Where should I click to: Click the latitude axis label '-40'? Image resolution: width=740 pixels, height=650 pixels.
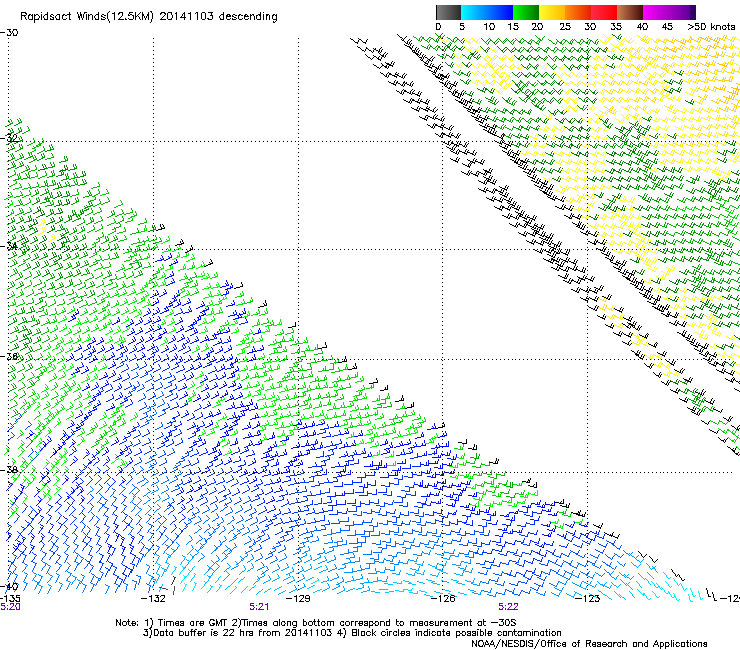point(9,586)
